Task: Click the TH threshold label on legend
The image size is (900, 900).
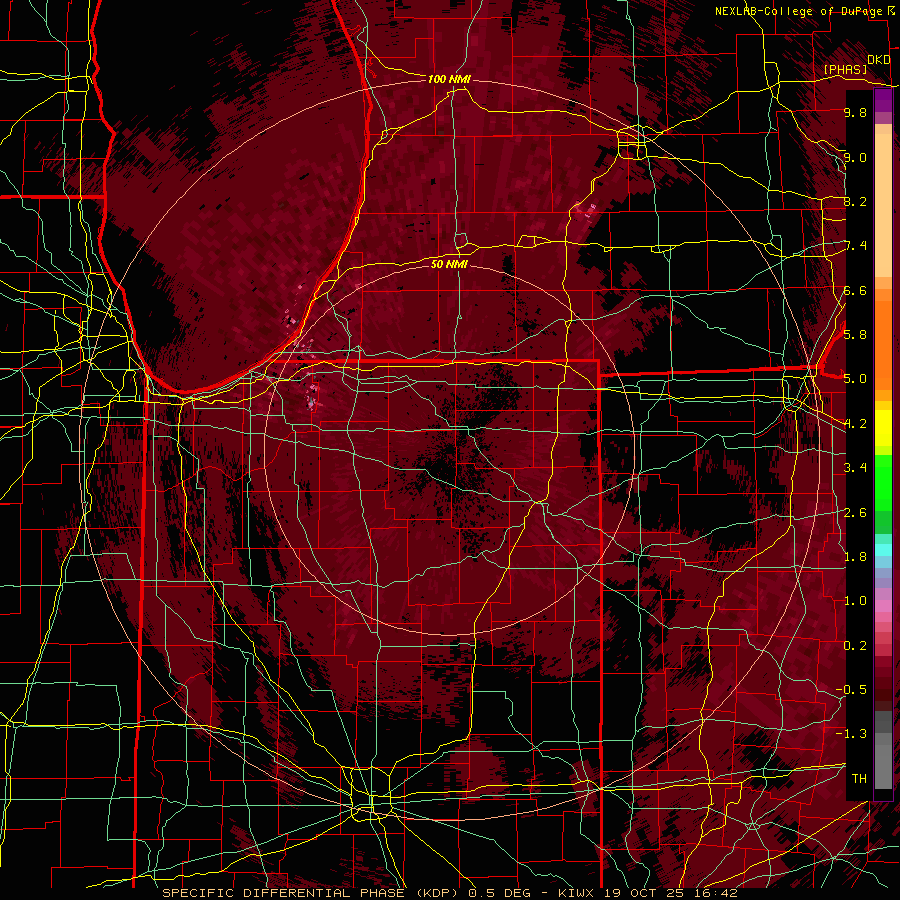Action: tap(859, 778)
